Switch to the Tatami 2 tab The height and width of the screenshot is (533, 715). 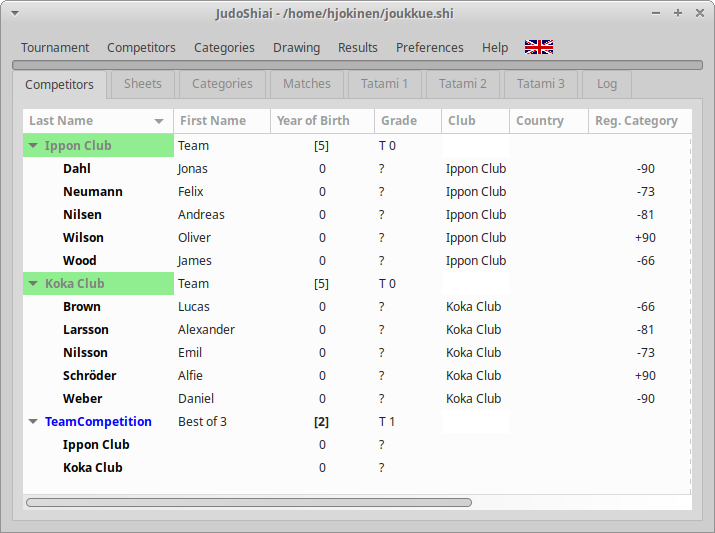[x=462, y=84]
